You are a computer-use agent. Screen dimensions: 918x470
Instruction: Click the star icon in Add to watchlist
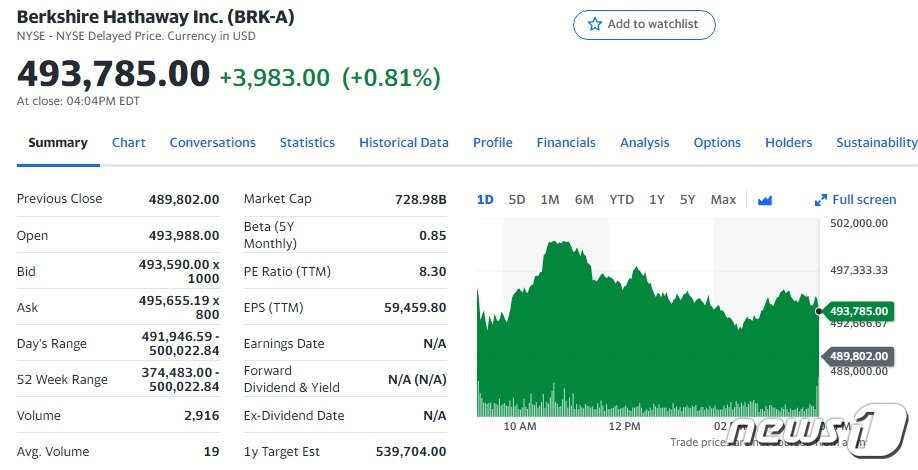tap(595, 24)
